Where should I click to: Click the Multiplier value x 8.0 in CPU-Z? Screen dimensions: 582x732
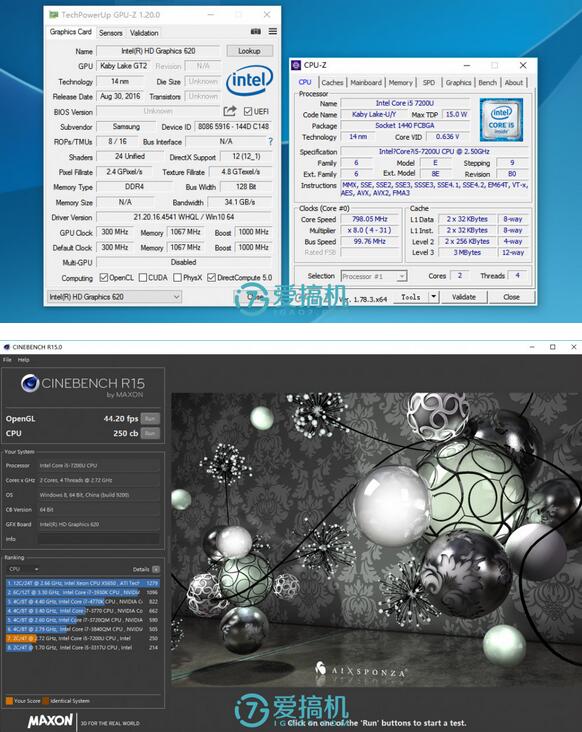coord(369,230)
